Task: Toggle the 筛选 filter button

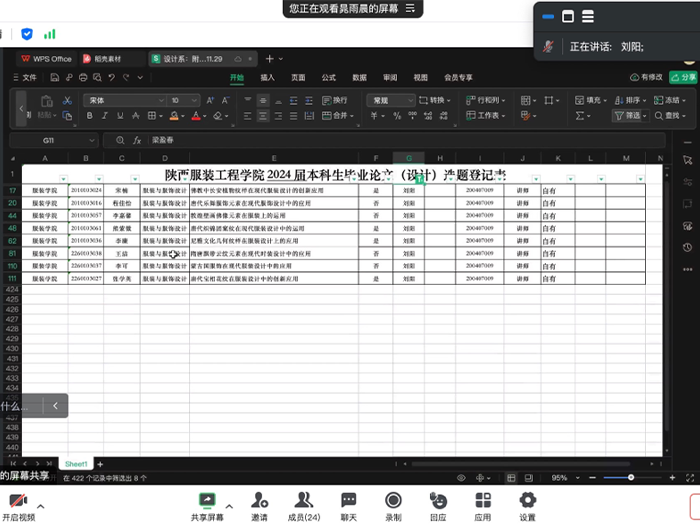Action: tap(630, 116)
